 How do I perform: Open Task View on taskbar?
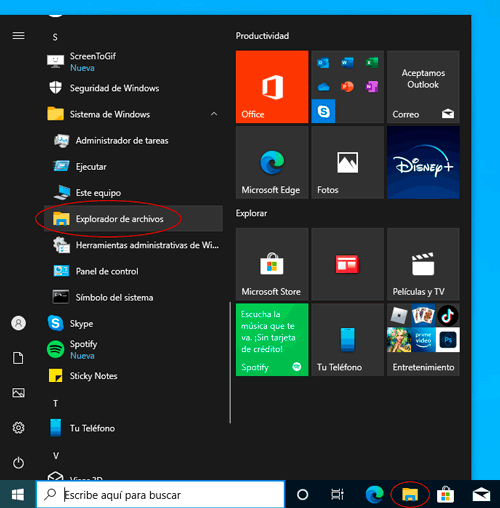337,494
